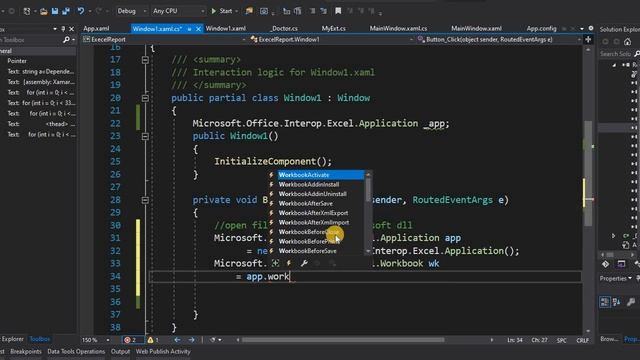640x360 pixels.
Task: Open the Breakpoints panel tab
Action: pos(26,351)
